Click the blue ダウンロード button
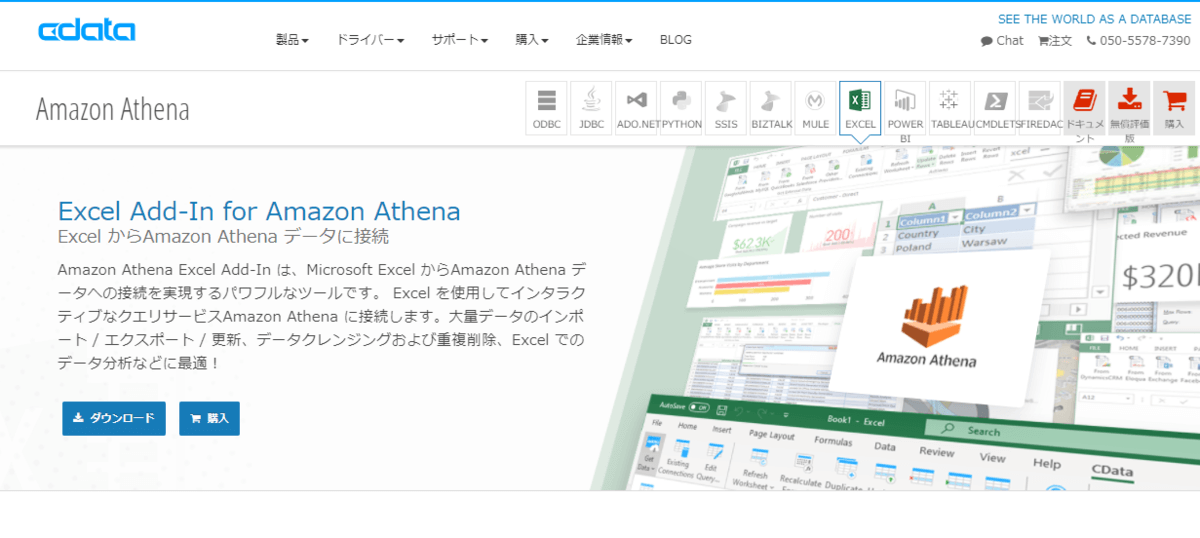This screenshot has width=1200, height=538. pyautogui.click(x=114, y=418)
